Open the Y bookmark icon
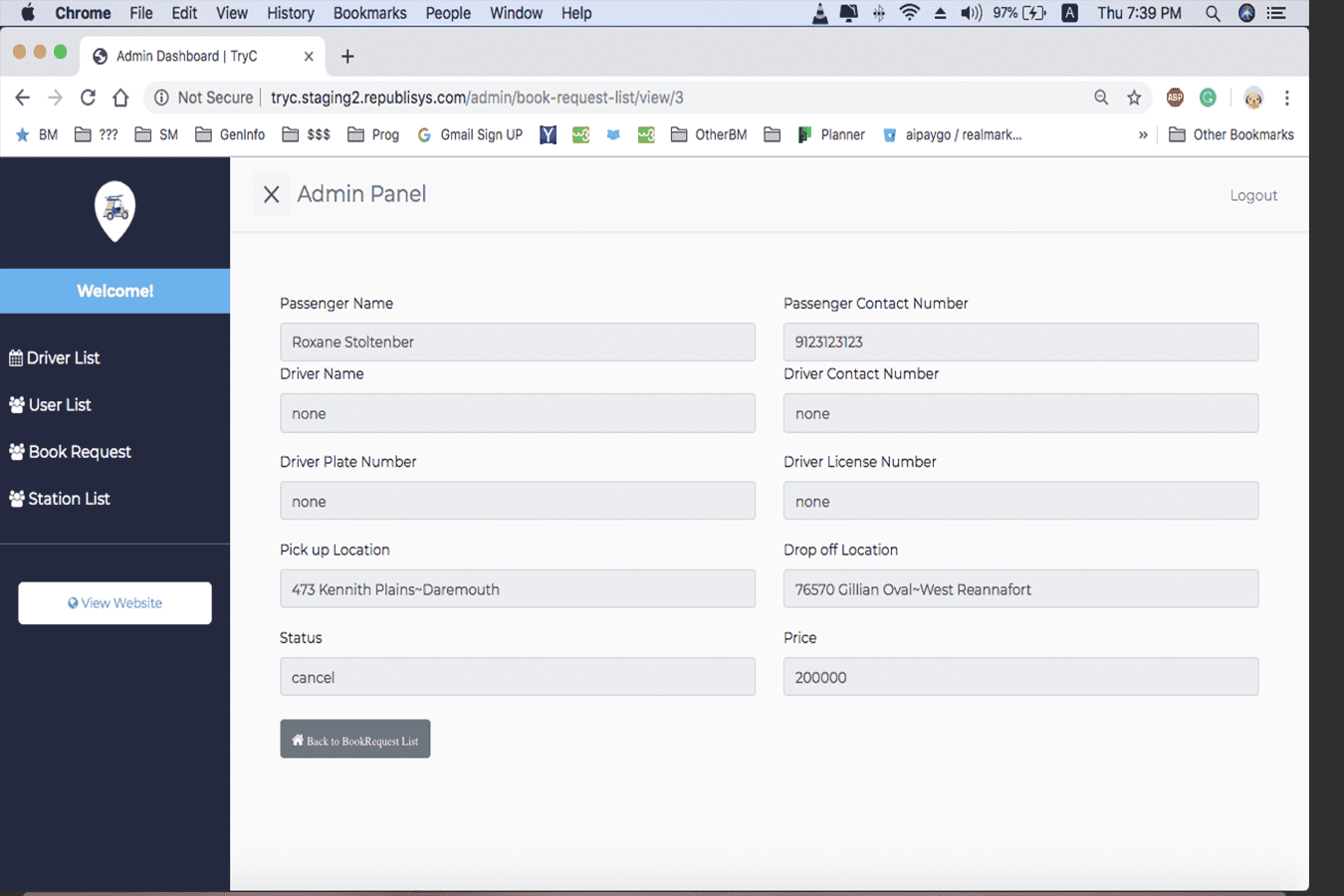 click(x=548, y=134)
